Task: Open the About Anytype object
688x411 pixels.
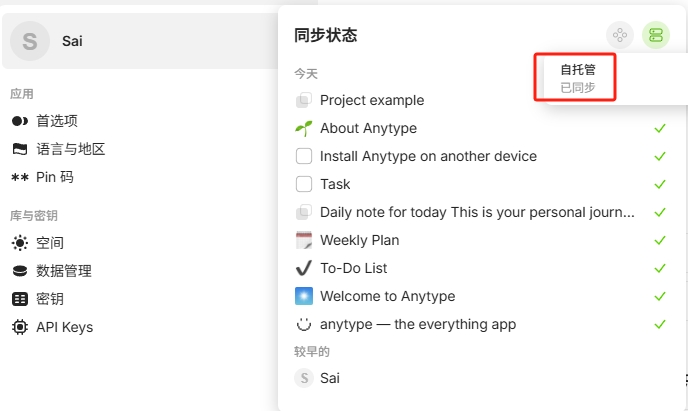Action: pos(369,128)
